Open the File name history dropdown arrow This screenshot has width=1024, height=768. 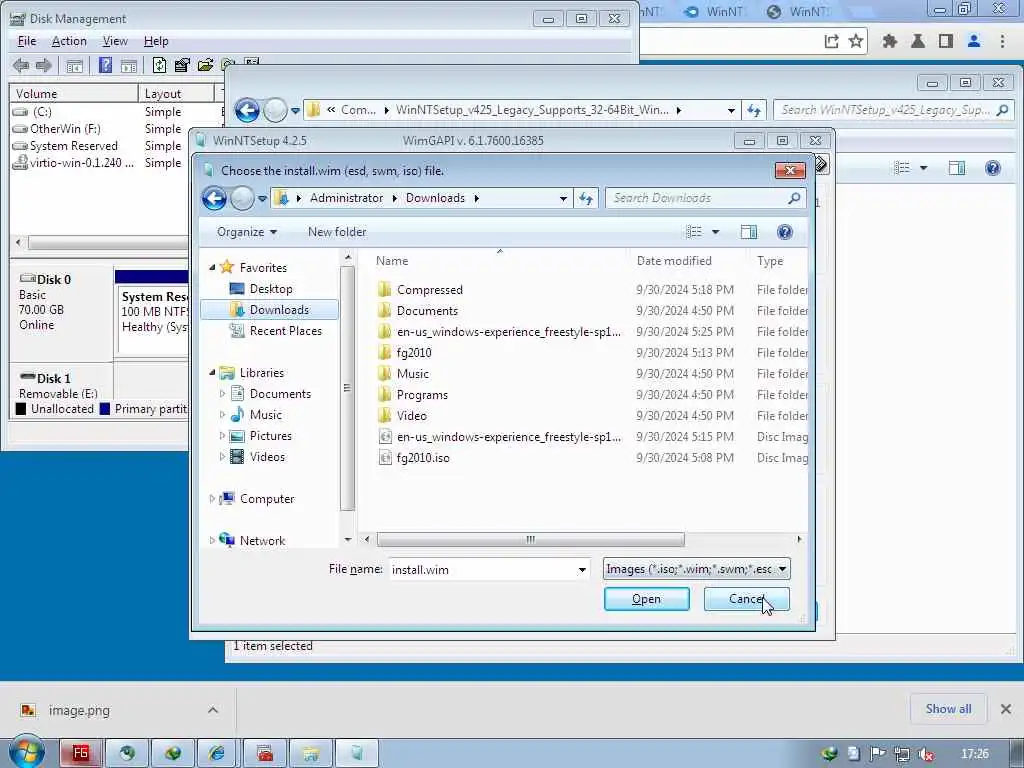click(x=582, y=569)
